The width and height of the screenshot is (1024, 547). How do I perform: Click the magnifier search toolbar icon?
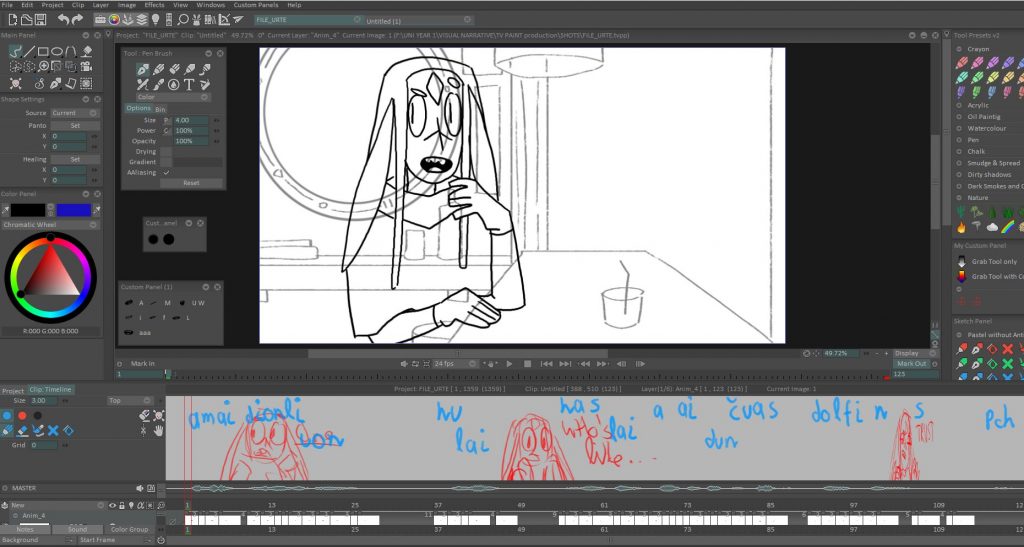[184, 20]
